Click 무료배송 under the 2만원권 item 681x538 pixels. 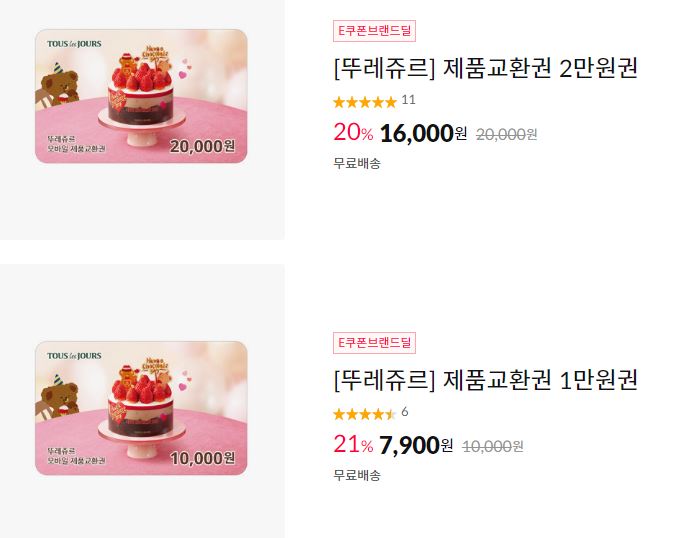pyautogui.click(x=357, y=164)
